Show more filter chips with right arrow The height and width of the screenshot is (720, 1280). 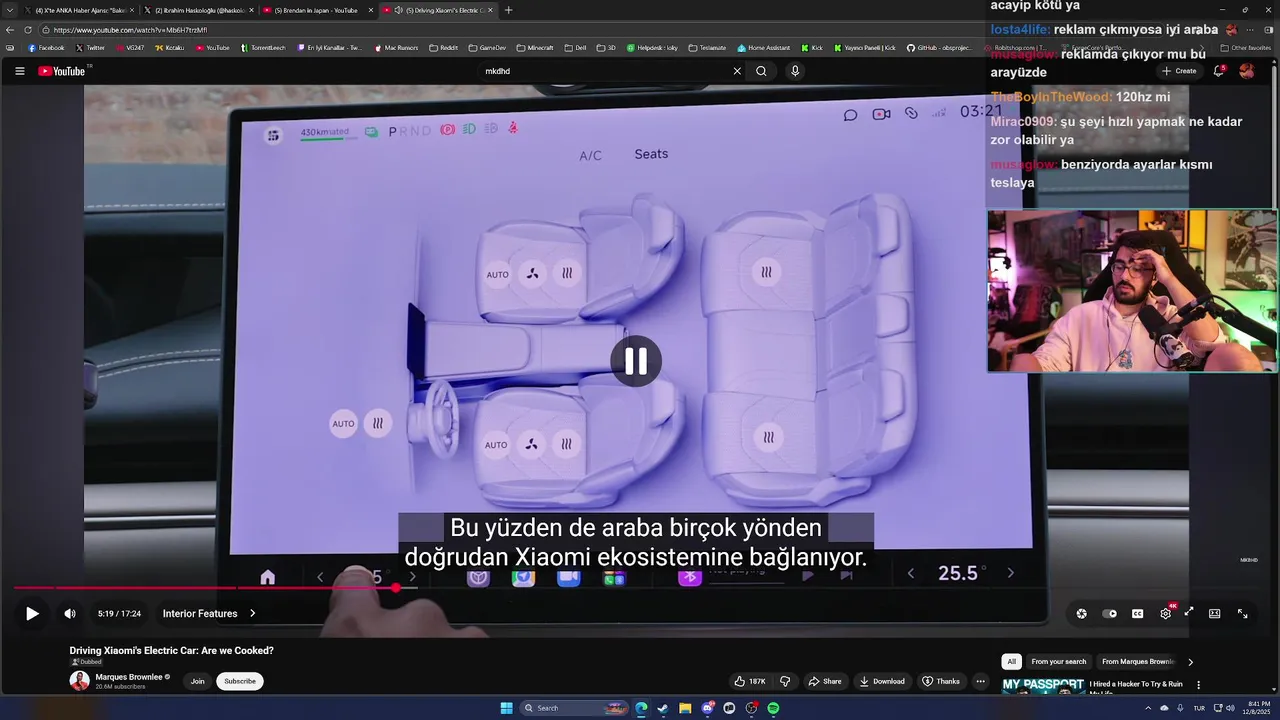click(x=1190, y=661)
